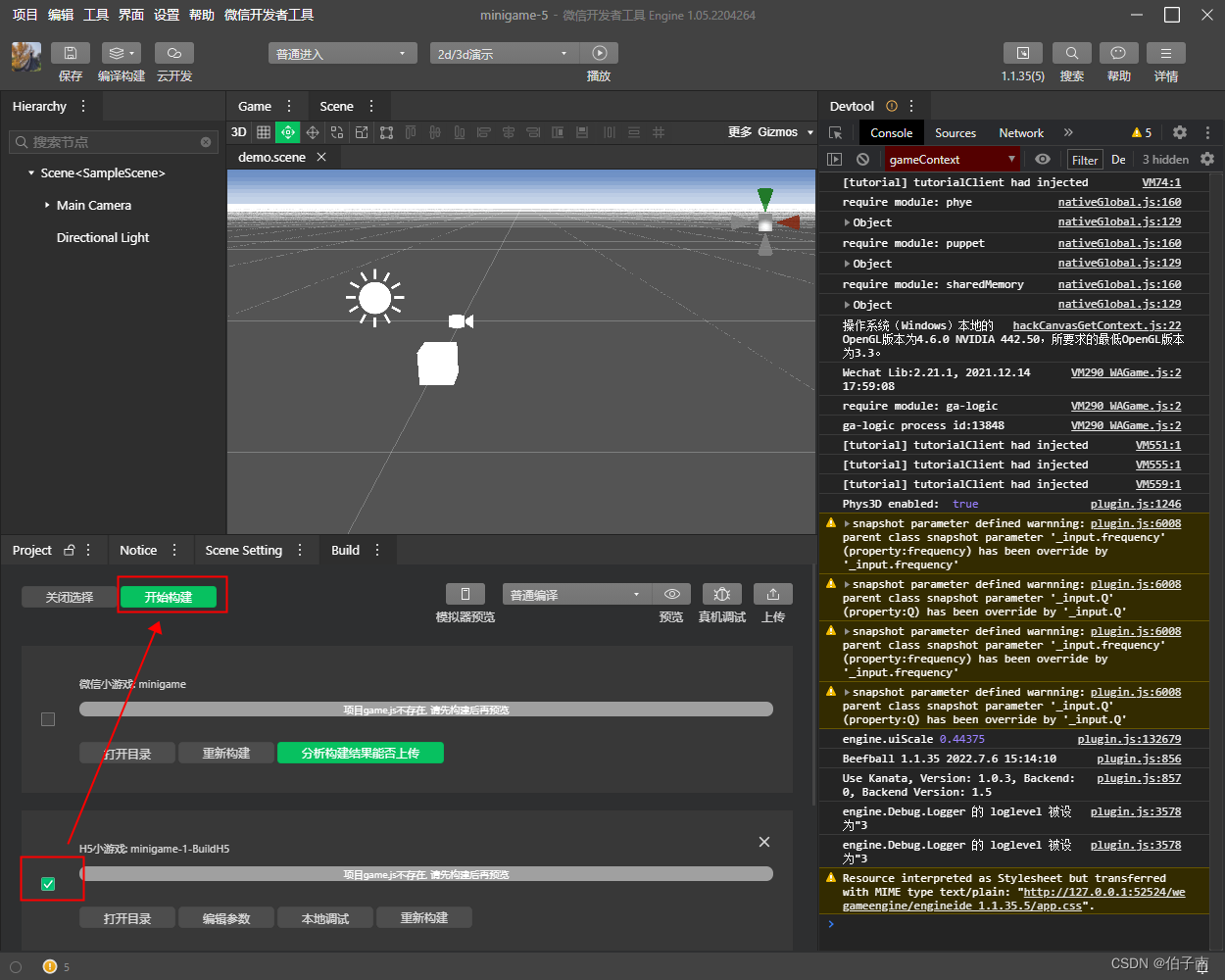Uncheck the H5小游戏 minigame-1-BuildH5 checkbox

pyautogui.click(x=48, y=884)
